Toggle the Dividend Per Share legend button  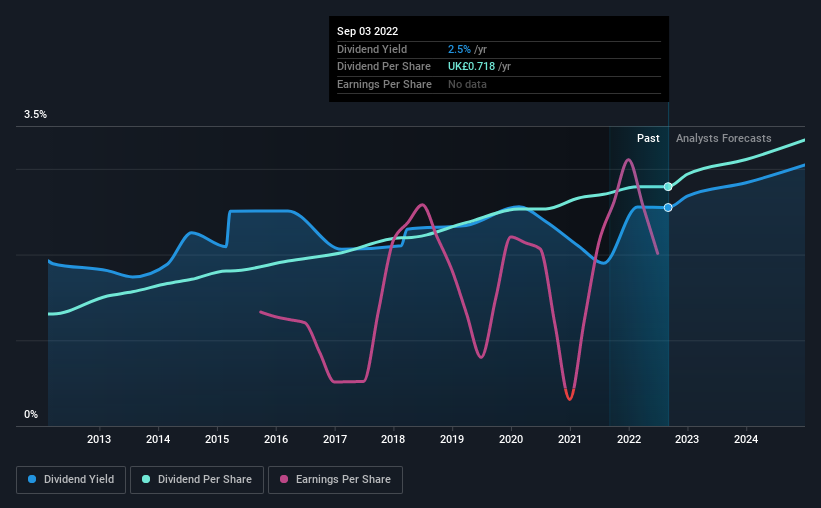[197, 480]
